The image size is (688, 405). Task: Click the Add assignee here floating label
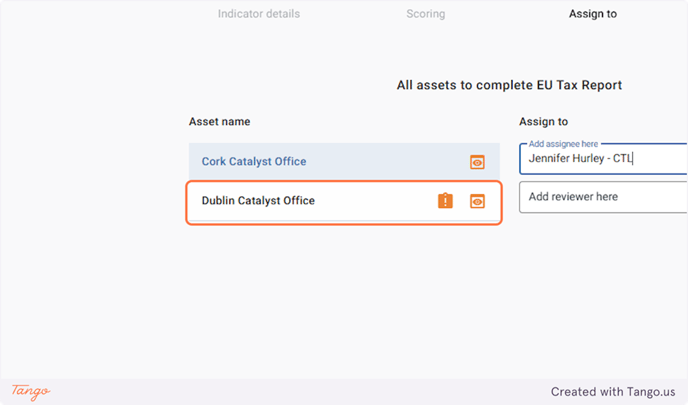click(563, 144)
